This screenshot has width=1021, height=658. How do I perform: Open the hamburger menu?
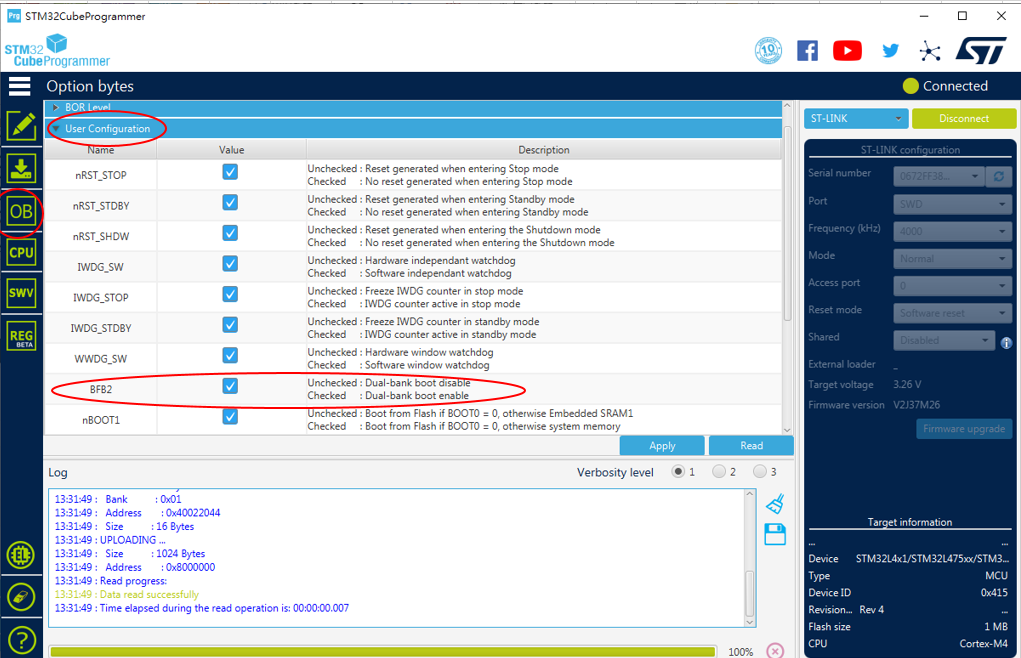20,86
